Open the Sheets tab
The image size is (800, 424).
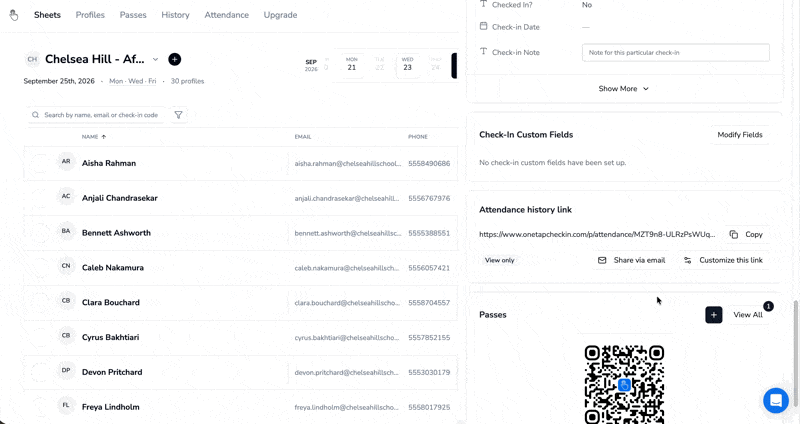pyautogui.click(x=47, y=15)
